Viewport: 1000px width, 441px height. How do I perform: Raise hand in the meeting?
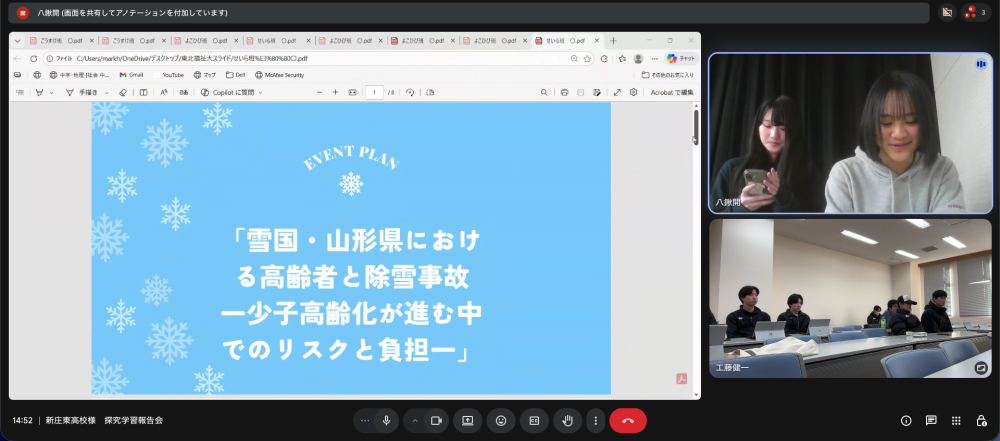tap(568, 421)
